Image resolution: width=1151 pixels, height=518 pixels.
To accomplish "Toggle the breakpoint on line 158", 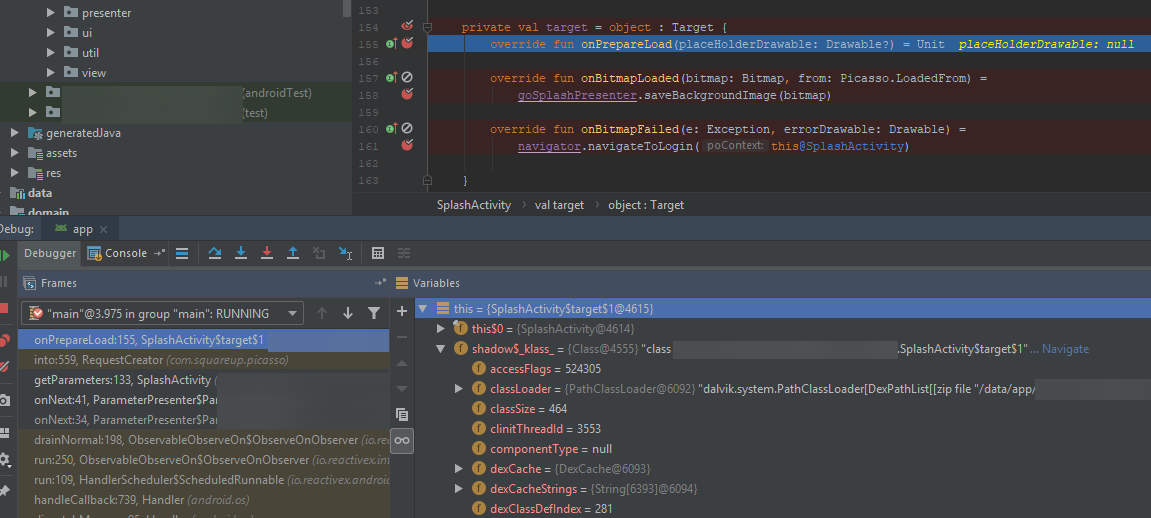I will (x=407, y=94).
